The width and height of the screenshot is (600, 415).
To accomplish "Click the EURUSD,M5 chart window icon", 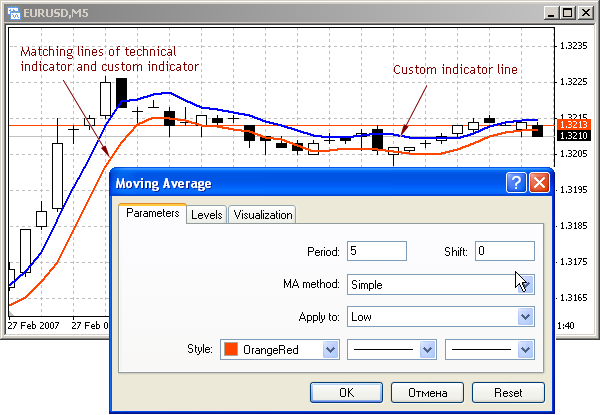I will [x=14, y=13].
